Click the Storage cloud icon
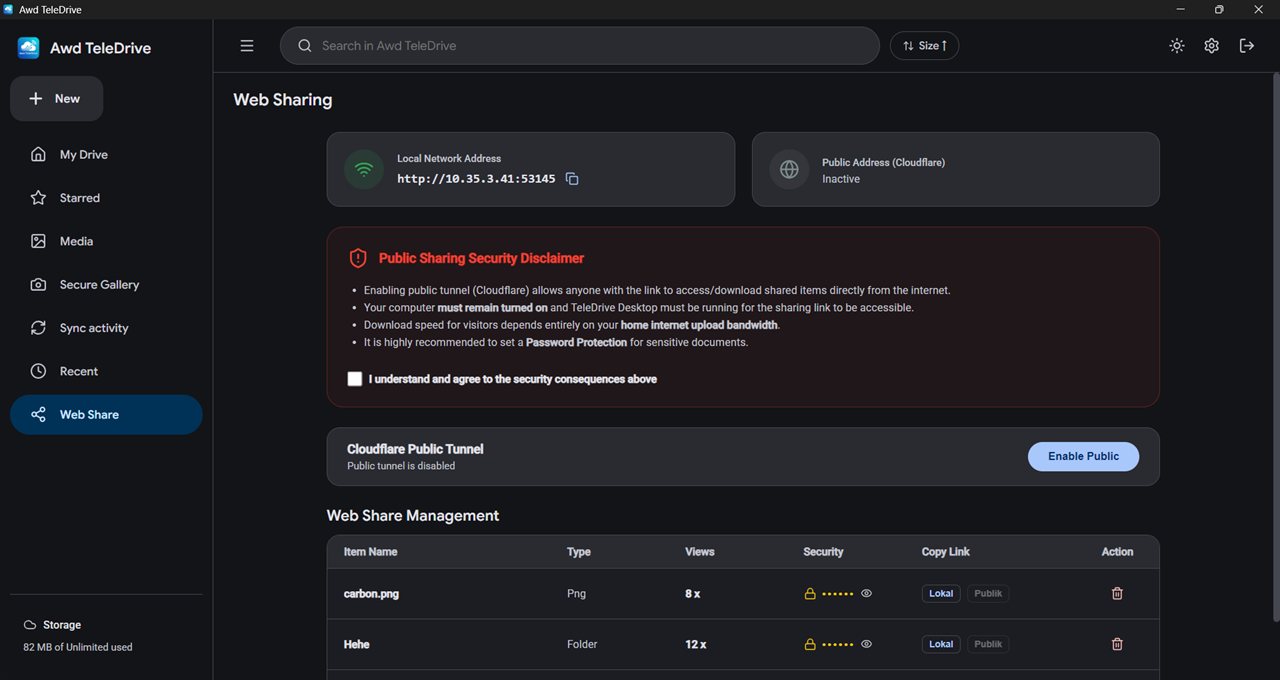The image size is (1280, 680). [x=30, y=625]
